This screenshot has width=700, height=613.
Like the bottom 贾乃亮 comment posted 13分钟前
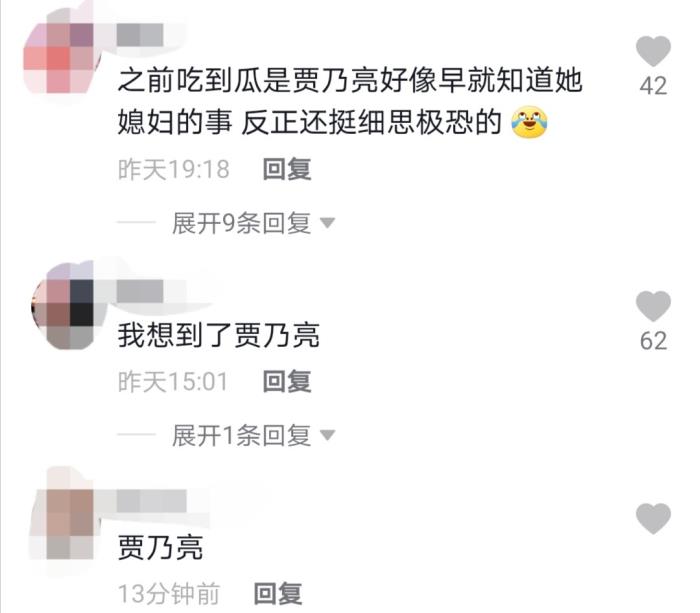[653, 518]
